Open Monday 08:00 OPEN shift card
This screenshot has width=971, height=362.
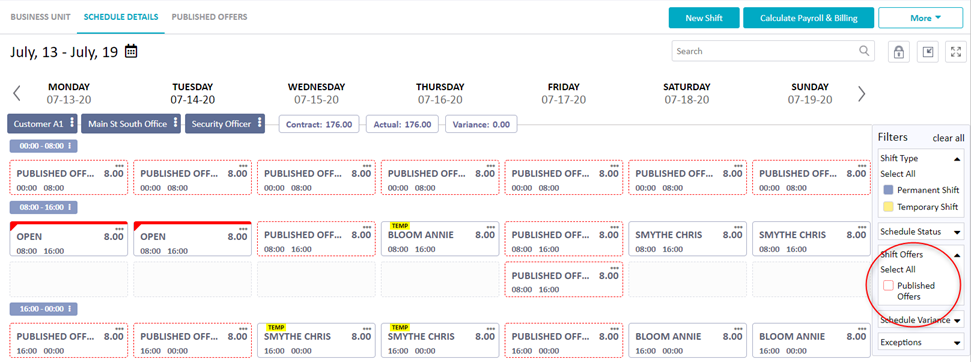69,239
